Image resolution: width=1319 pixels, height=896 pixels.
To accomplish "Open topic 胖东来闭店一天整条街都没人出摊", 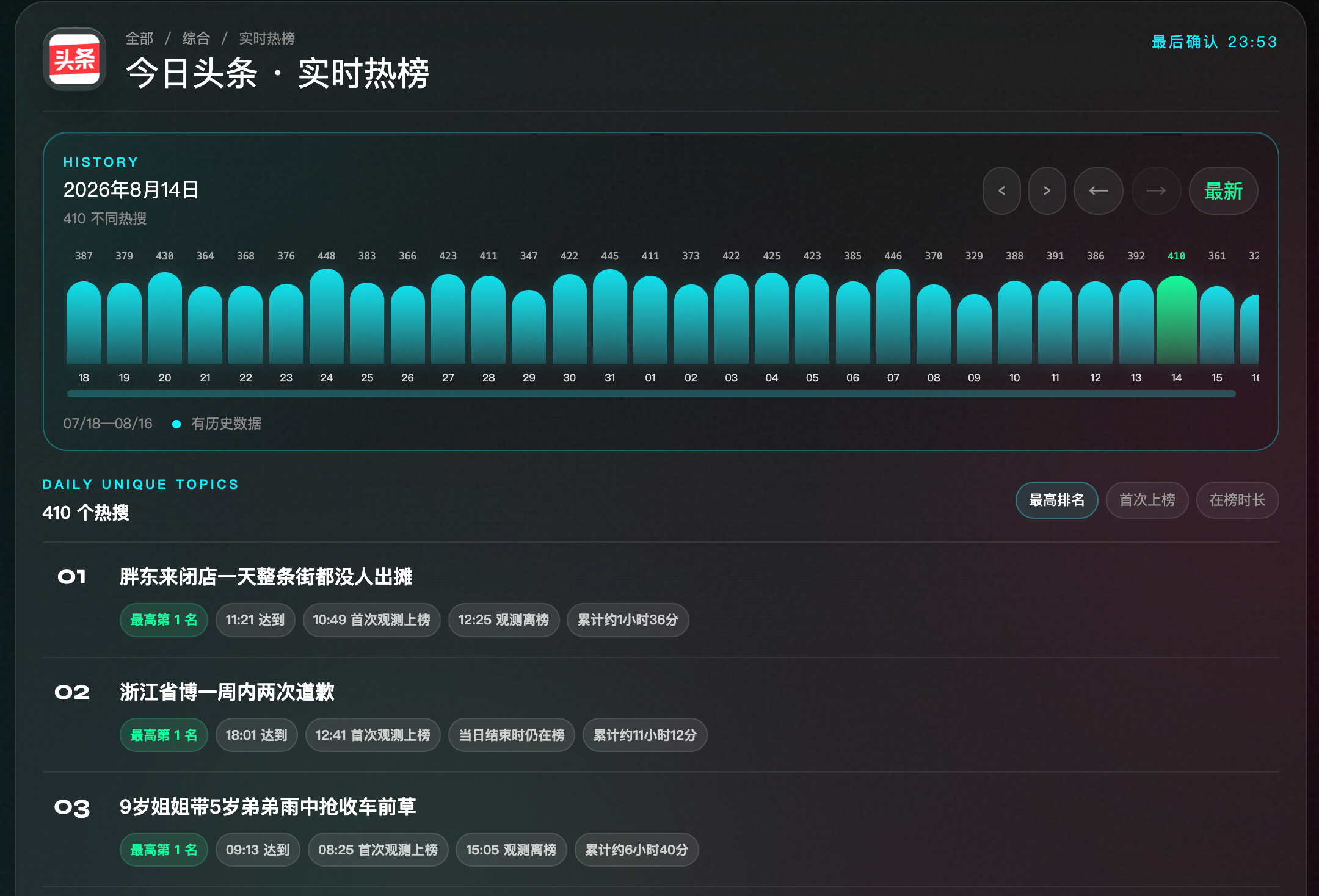I will point(266,577).
